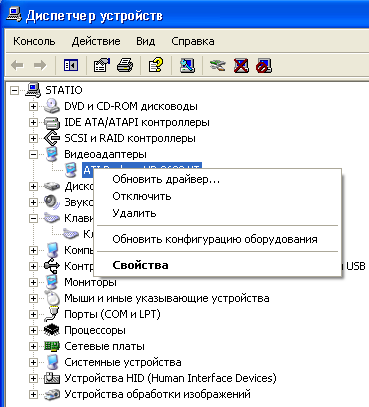Open the Консоль menu
Viewport: 369px width, 407px height.
pos(34,41)
